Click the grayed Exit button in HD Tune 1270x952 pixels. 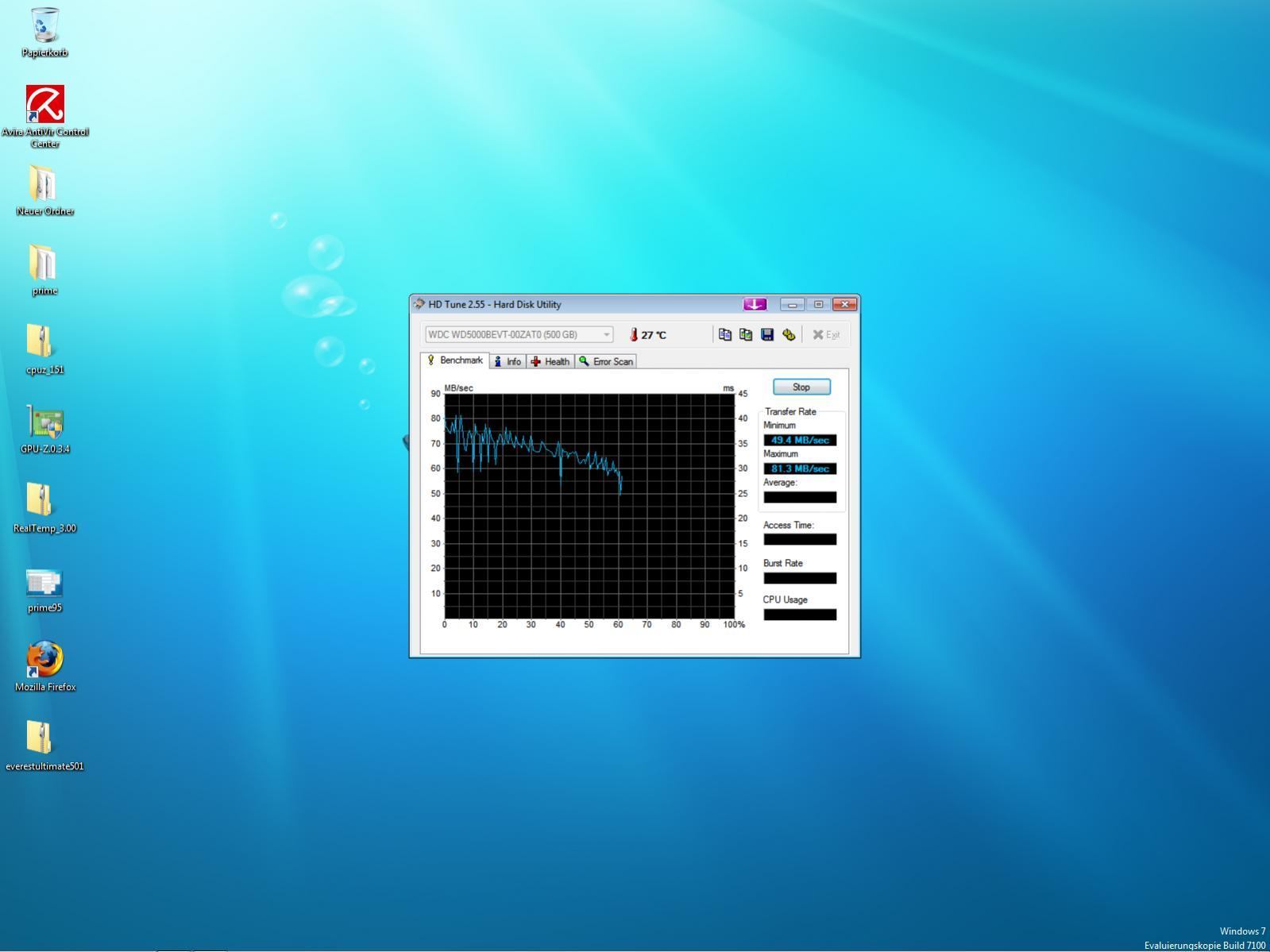[x=826, y=335]
